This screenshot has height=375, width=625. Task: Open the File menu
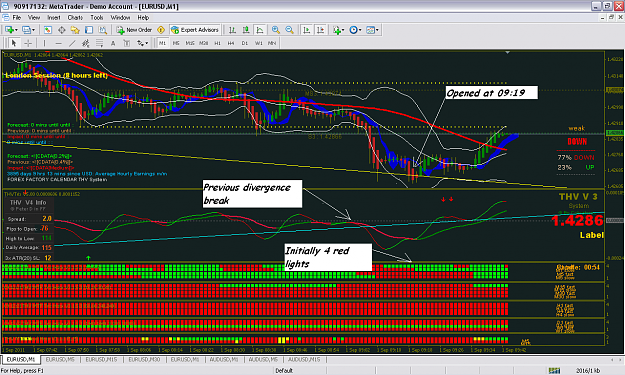pos(17,18)
